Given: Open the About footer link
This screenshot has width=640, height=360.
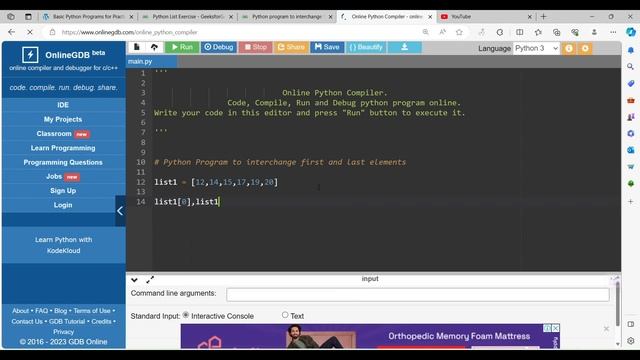Looking at the screenshot, I should pos(20,311).
